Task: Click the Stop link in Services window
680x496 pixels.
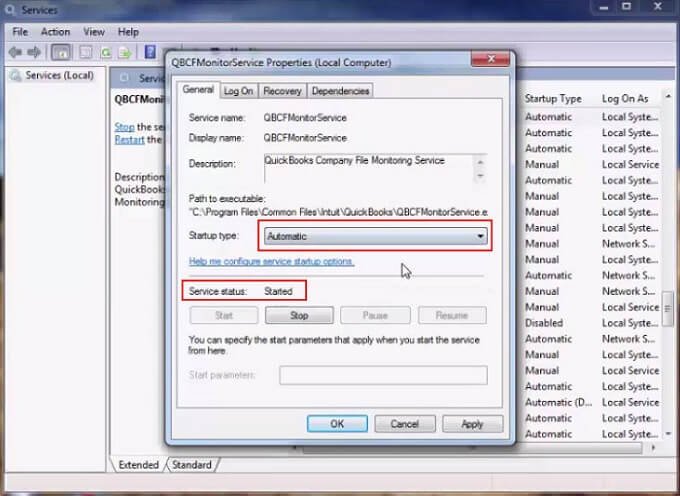Action: (124, 127)
